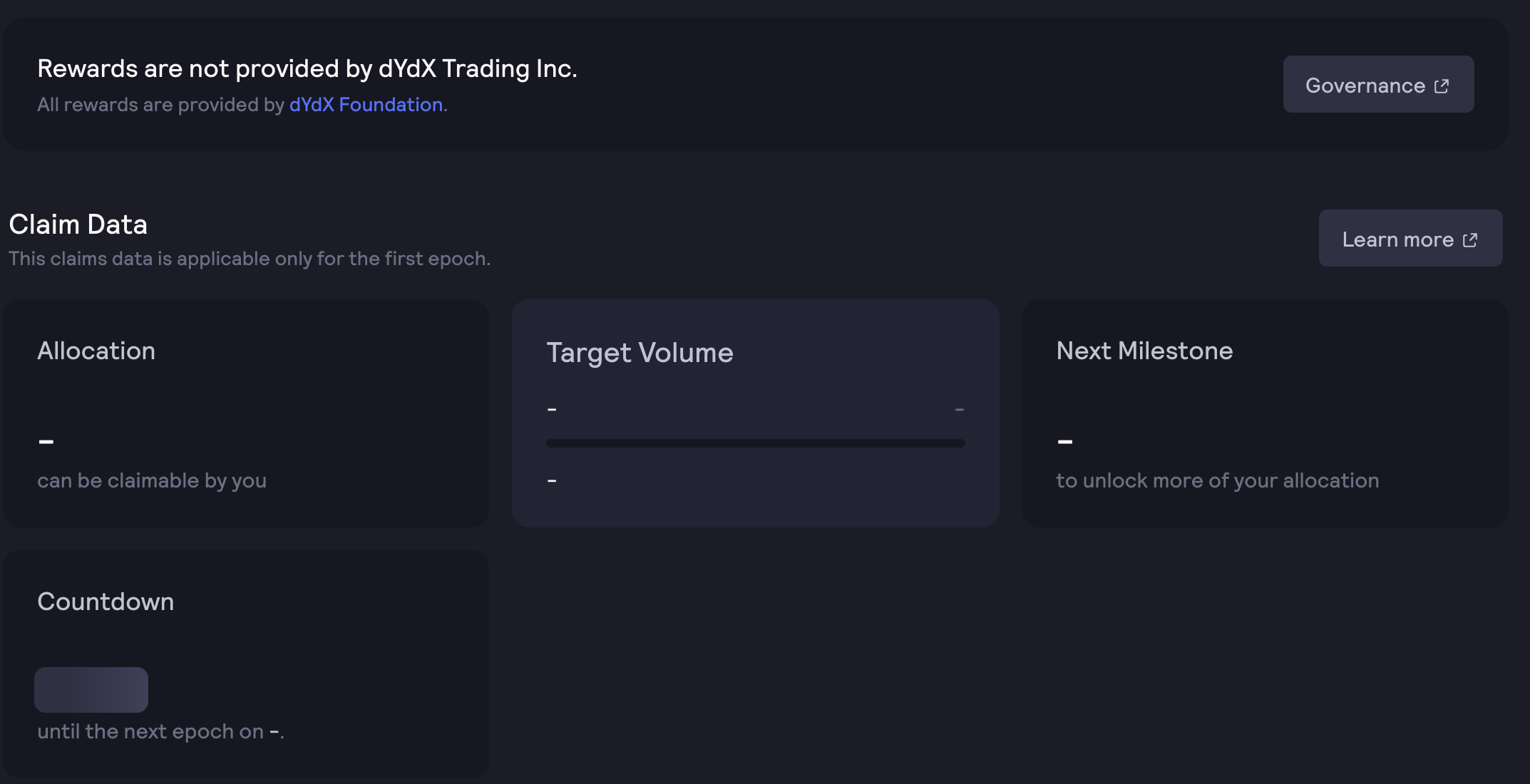This screenshot has width=1530, height=784.
Task: Open the Learn more button
Action: (1410, 239)
